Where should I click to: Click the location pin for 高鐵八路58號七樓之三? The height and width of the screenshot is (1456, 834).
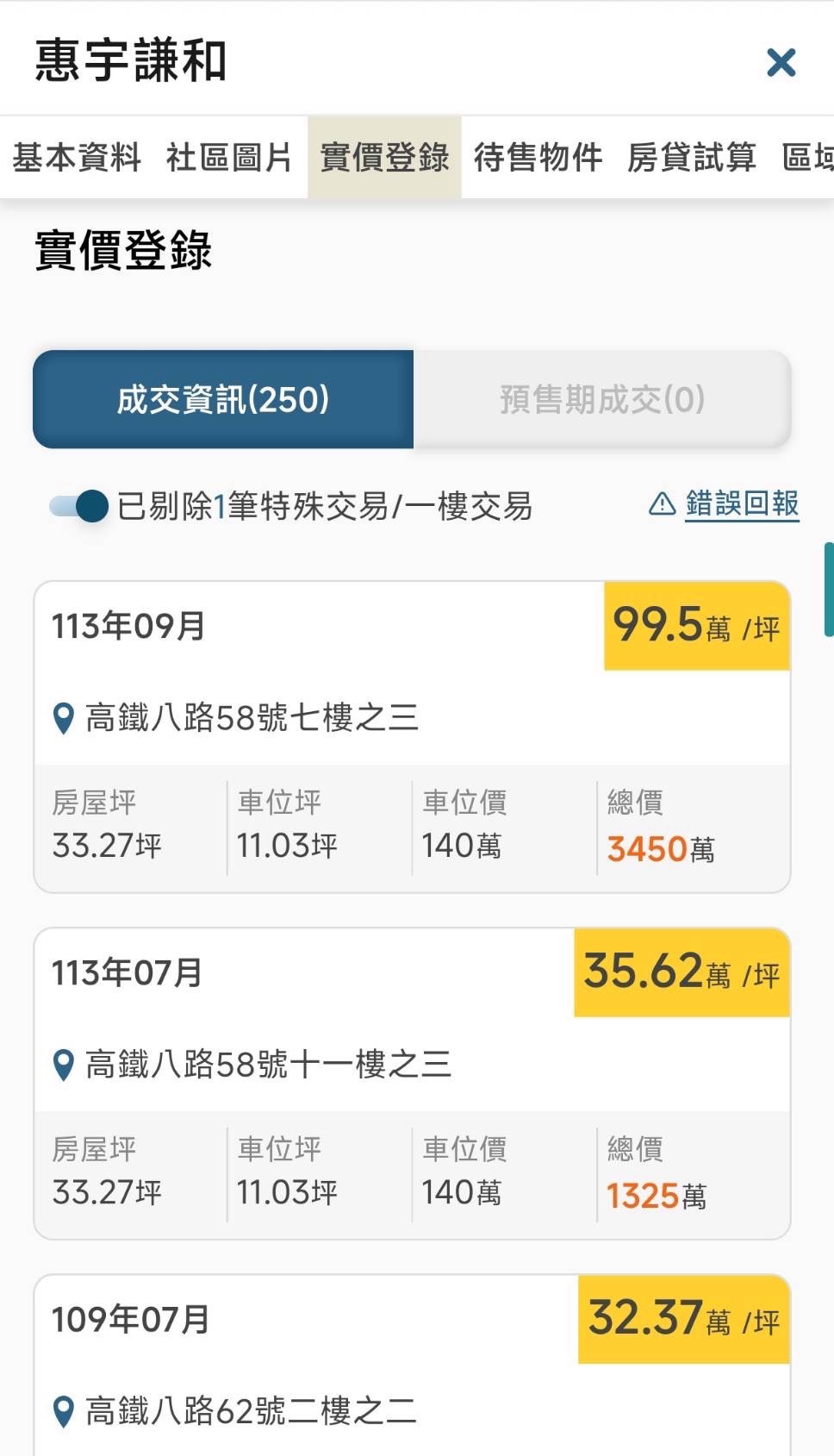(x=63, y=718)
